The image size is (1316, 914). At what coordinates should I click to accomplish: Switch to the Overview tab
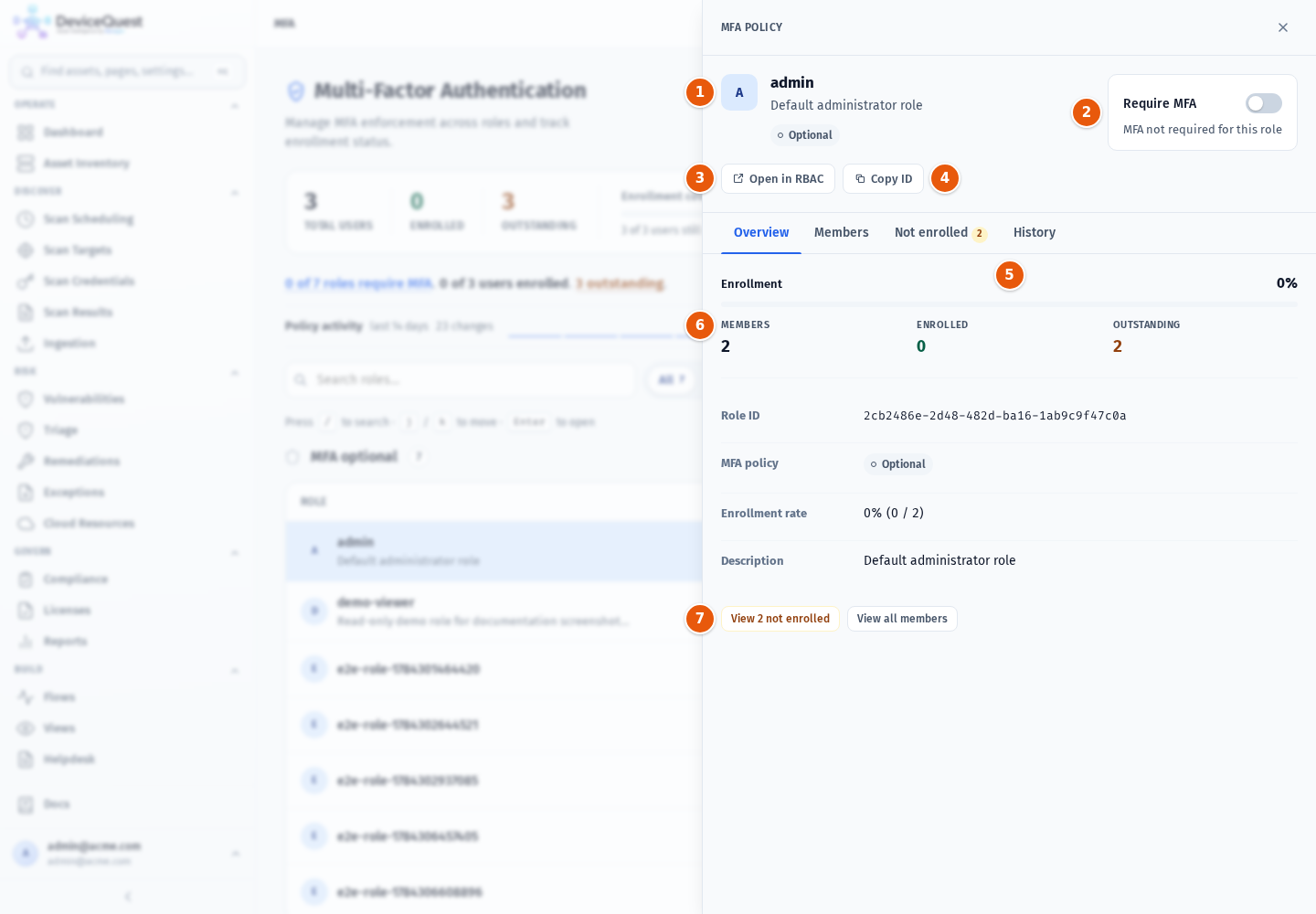(x=761, y=232)
